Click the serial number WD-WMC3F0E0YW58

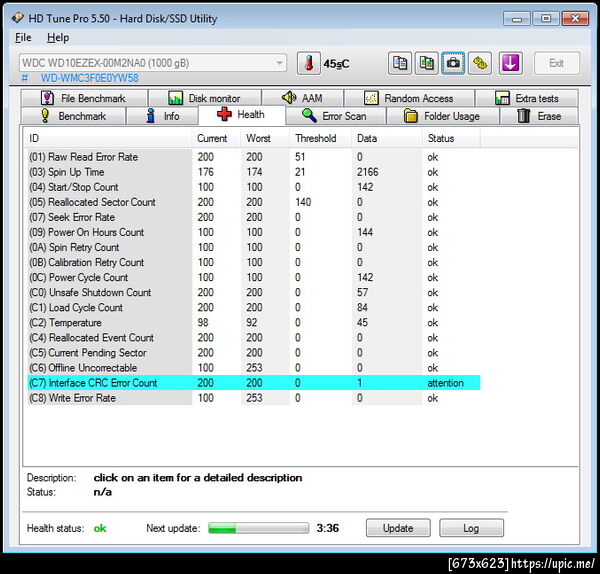click(90, 78)
